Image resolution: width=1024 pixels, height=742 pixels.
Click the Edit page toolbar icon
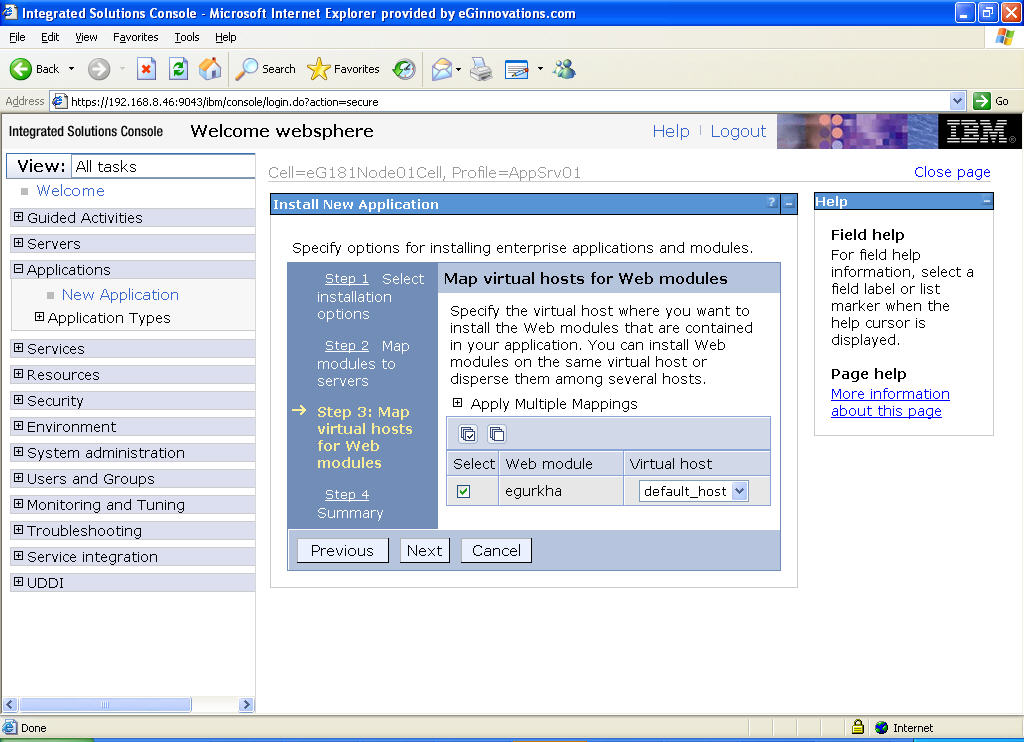point(517,69)
